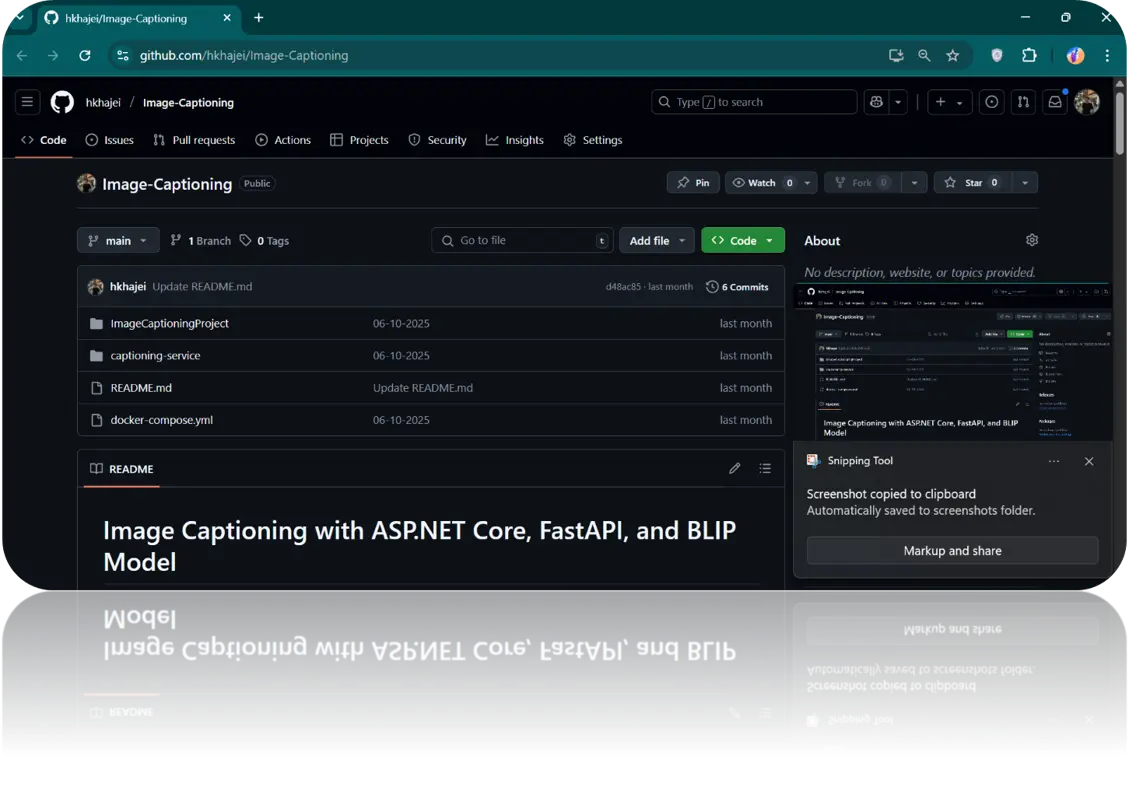
Task: Open the green Code dropdown
Action: pos(742,241)
